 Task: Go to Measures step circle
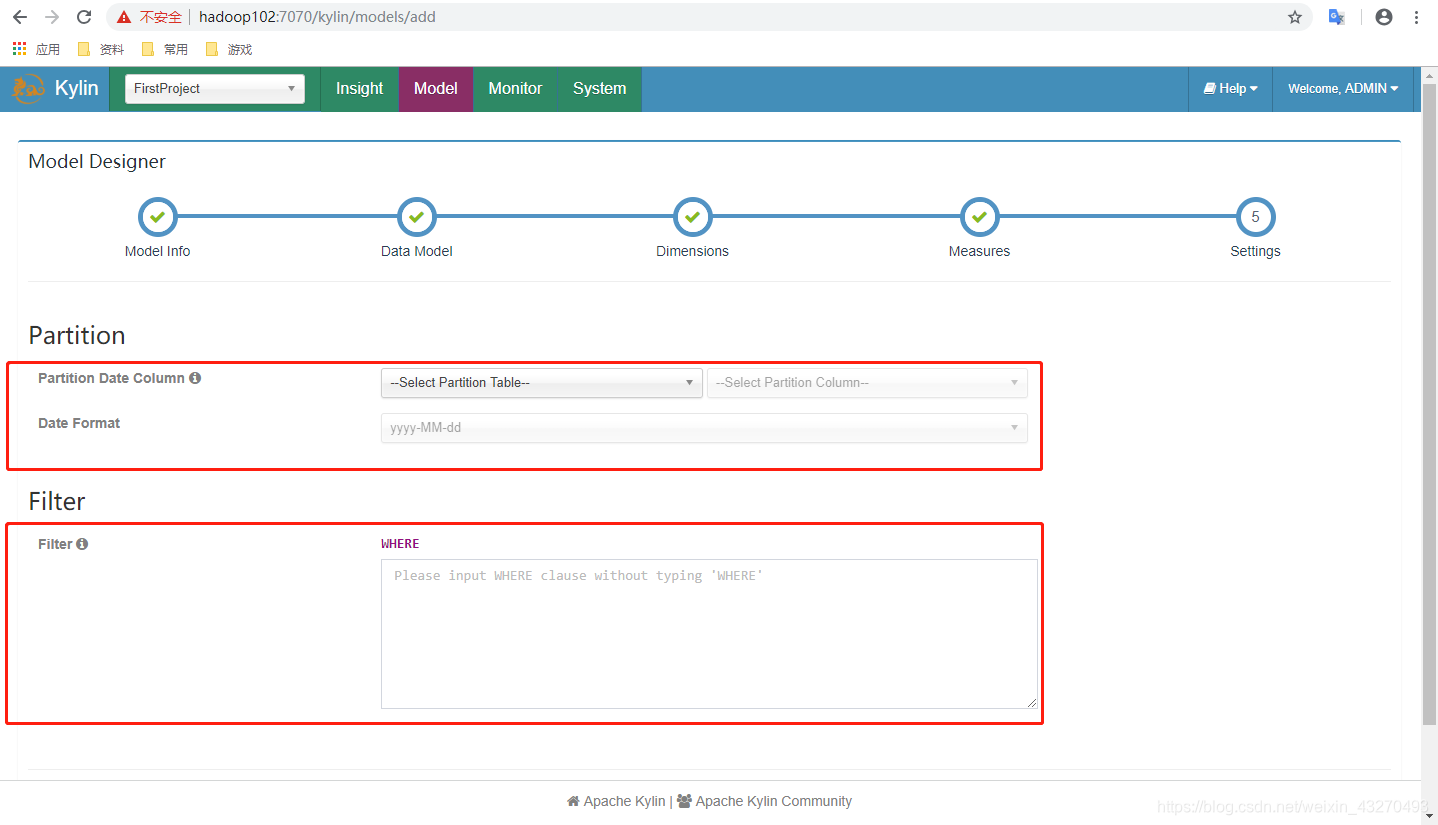(980, 217)
